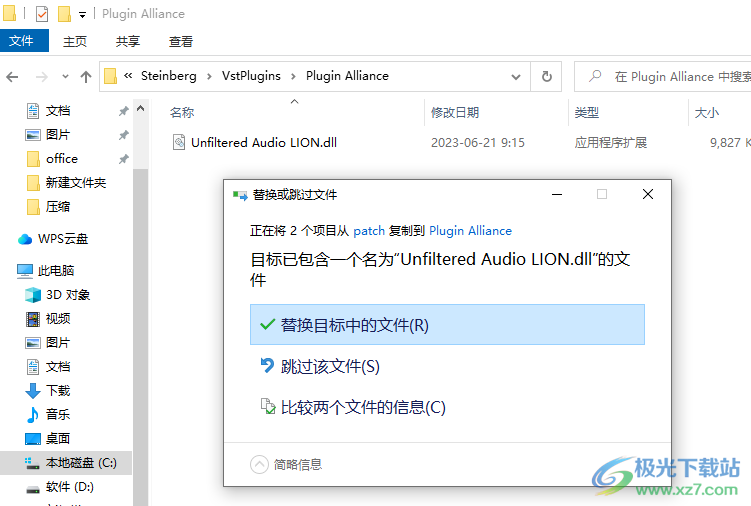Image resolution: width=751 pixels, height=506 pixels.
Task: Open recent locations dropdown chevron
Action: coord(65,77)
